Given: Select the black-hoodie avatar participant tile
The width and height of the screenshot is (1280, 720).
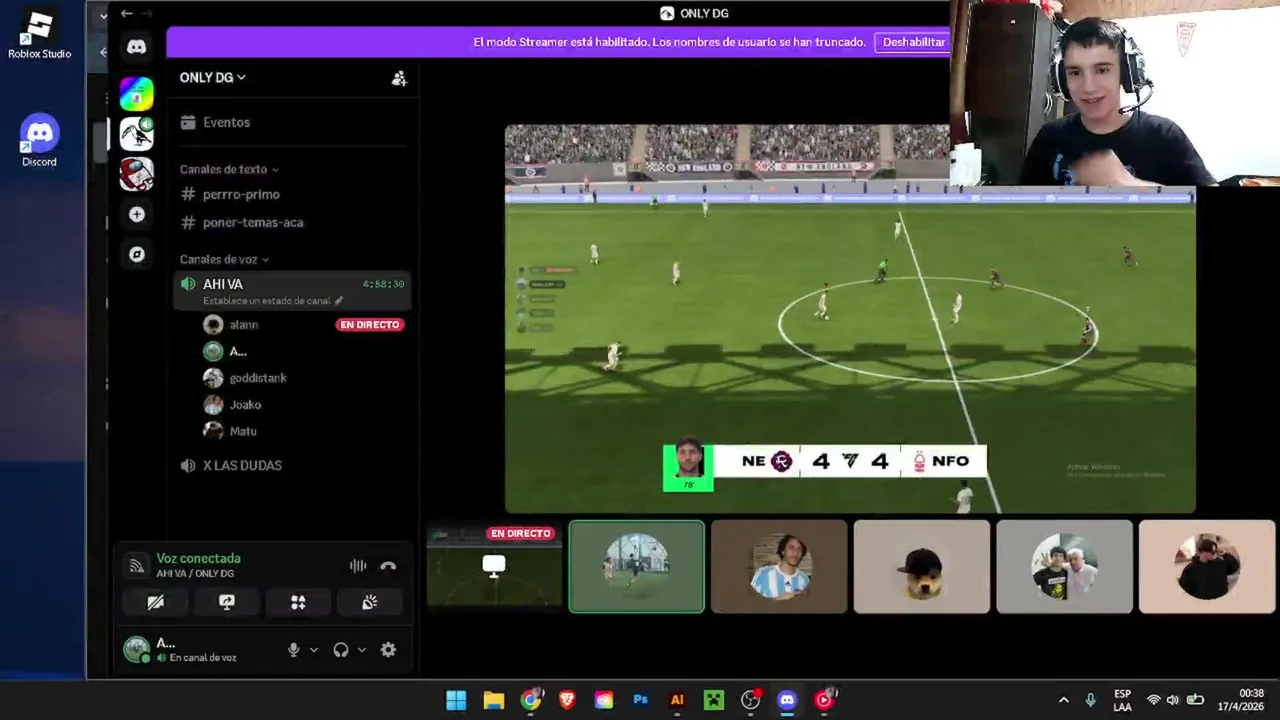Looking at the screenshot, I should 1207,566.
